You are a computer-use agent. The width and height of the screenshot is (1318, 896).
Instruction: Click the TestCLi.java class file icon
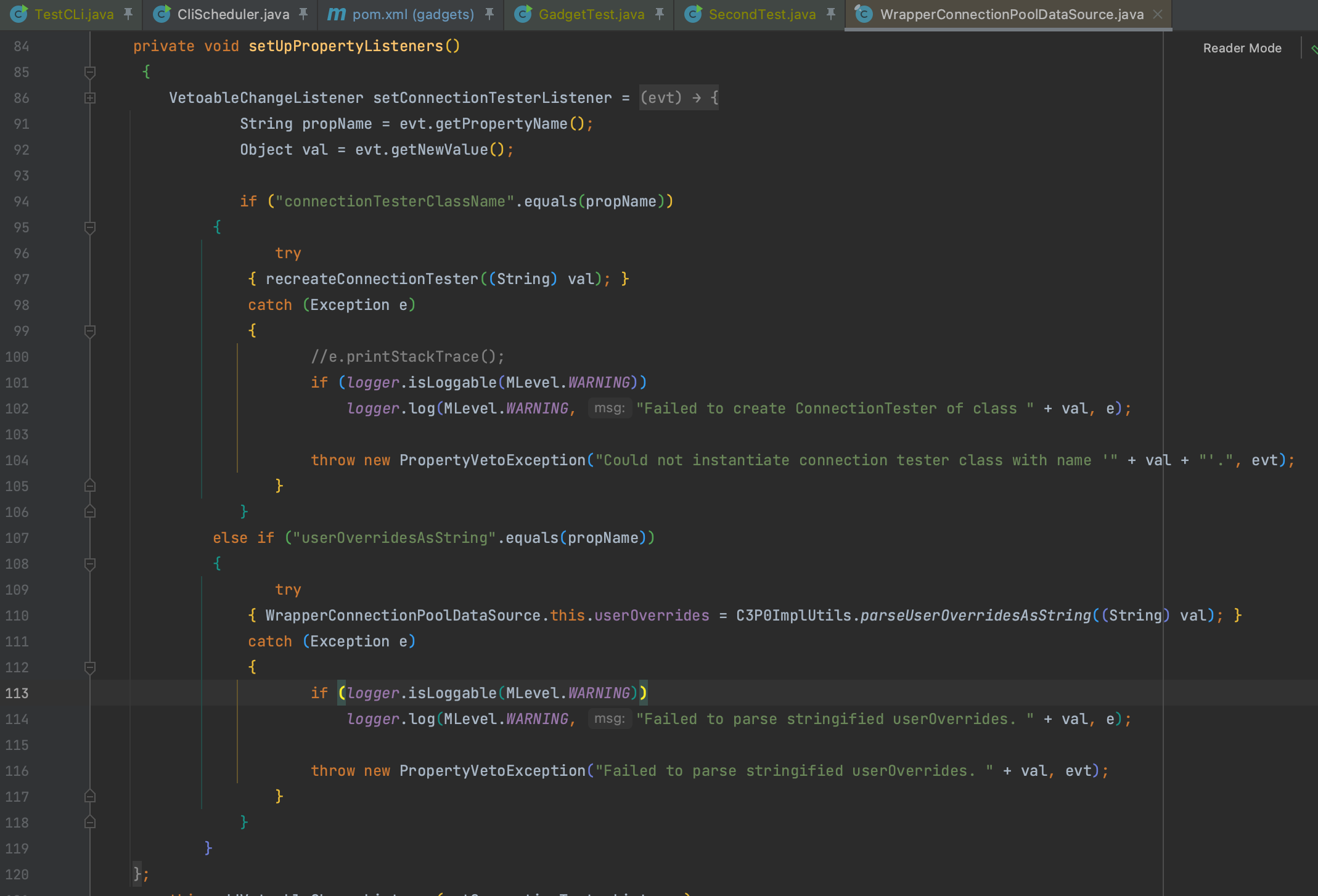(19, 14)
